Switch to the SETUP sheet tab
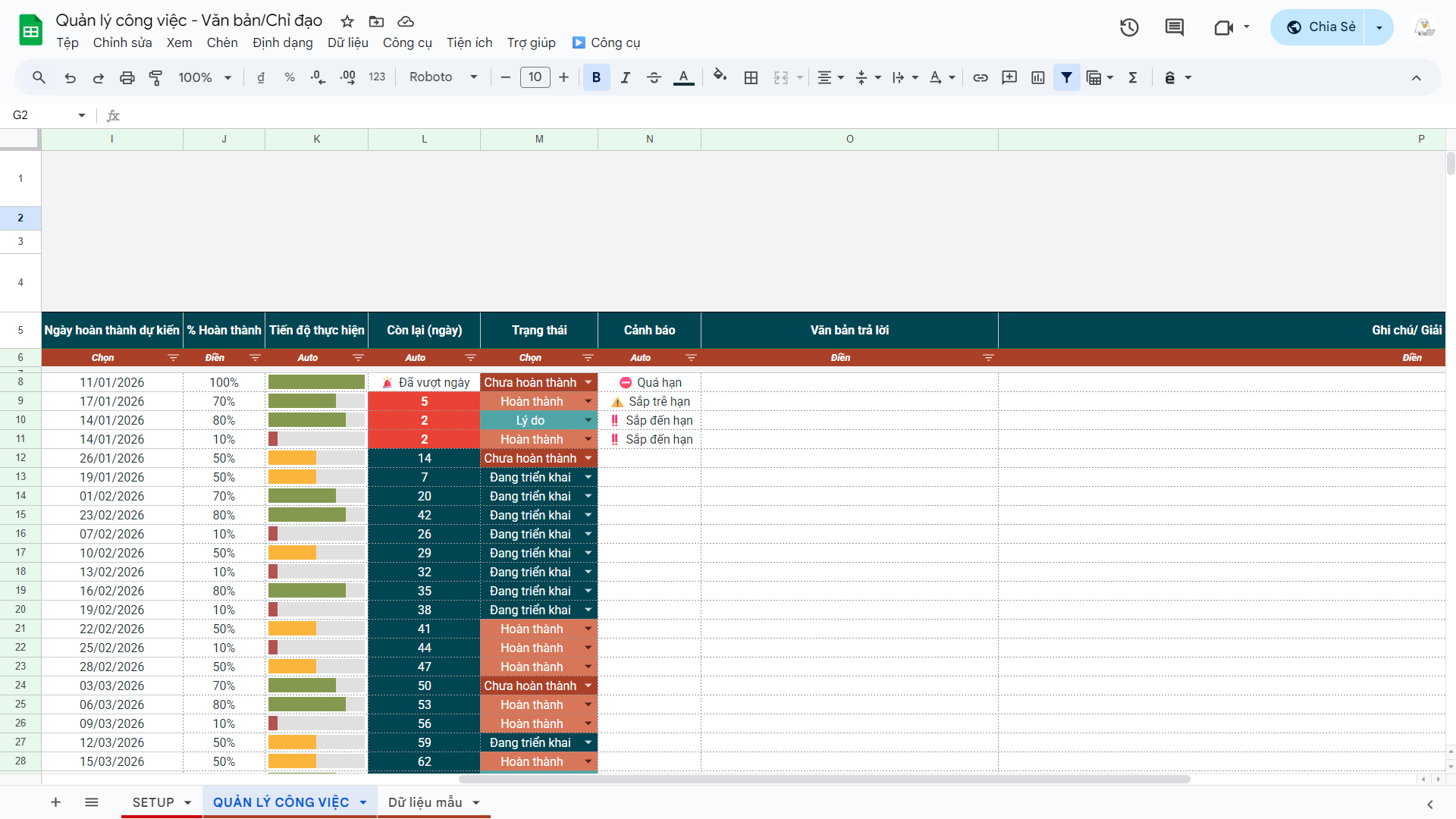 [153, 802]
